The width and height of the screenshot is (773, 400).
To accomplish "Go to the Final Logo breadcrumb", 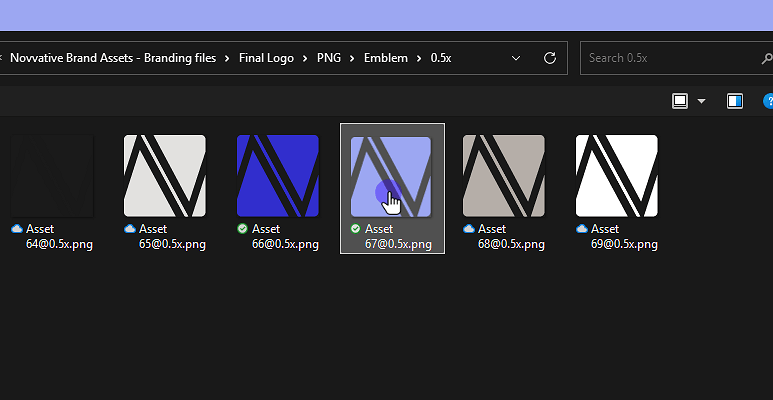I will point(266,58).
